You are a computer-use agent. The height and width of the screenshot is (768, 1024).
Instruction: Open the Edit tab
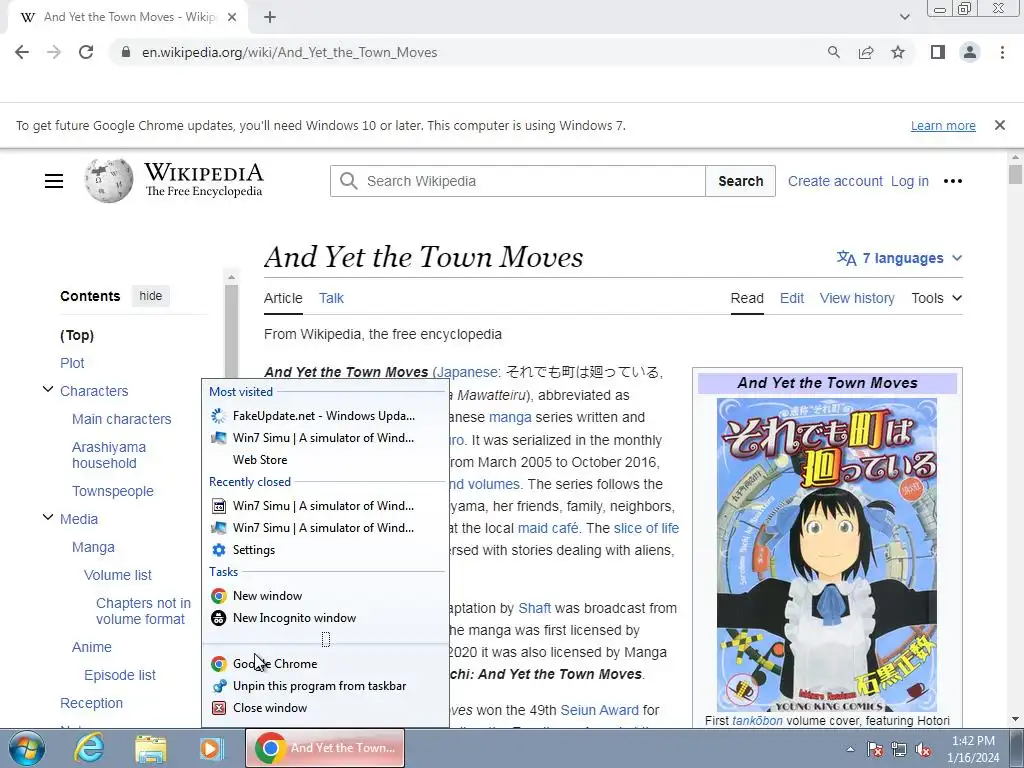(792, 298)
